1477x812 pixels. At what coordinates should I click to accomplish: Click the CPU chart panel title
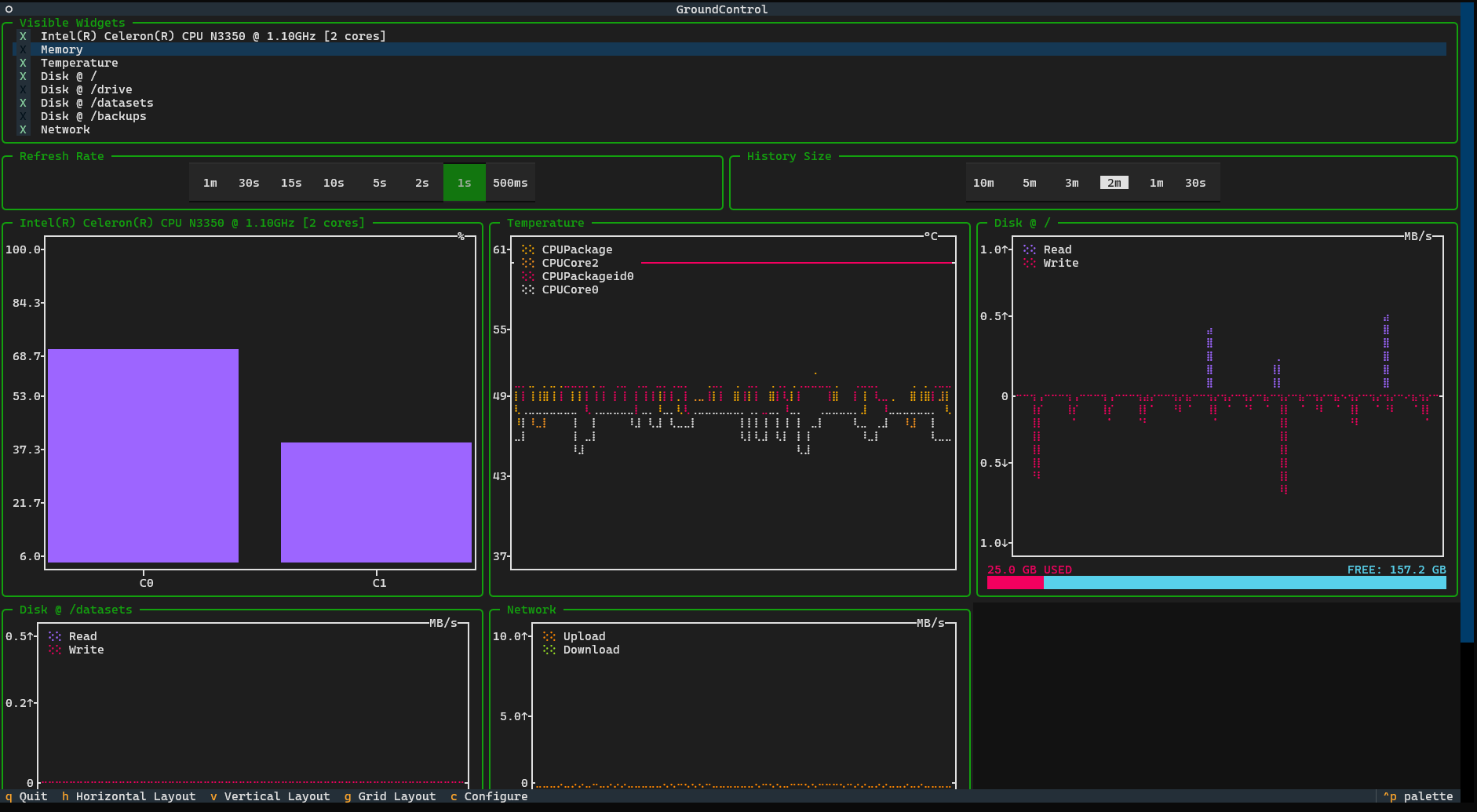(192, 223)
